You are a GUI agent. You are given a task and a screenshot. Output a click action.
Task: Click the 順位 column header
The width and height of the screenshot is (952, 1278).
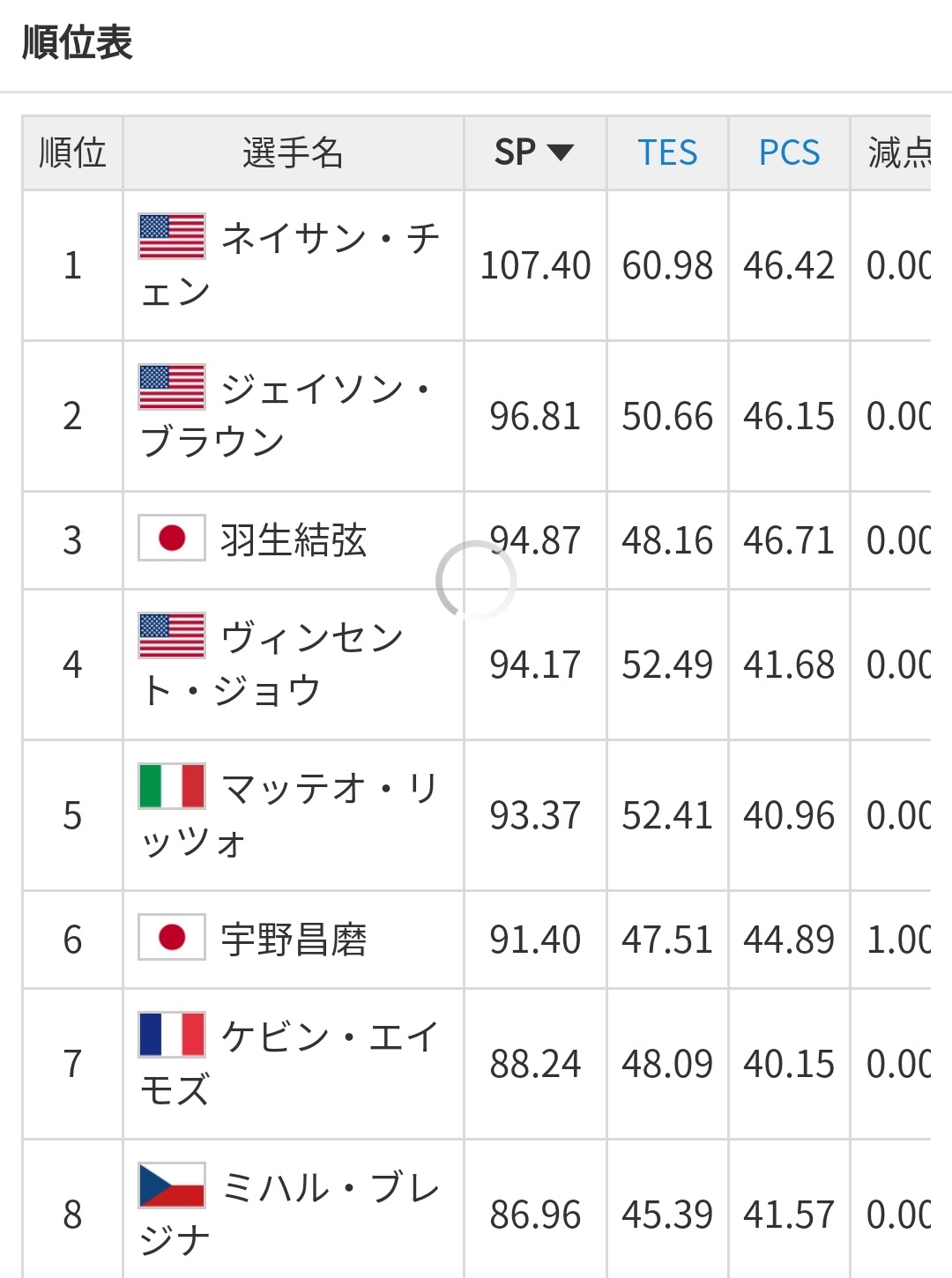[x=72, y=153]
